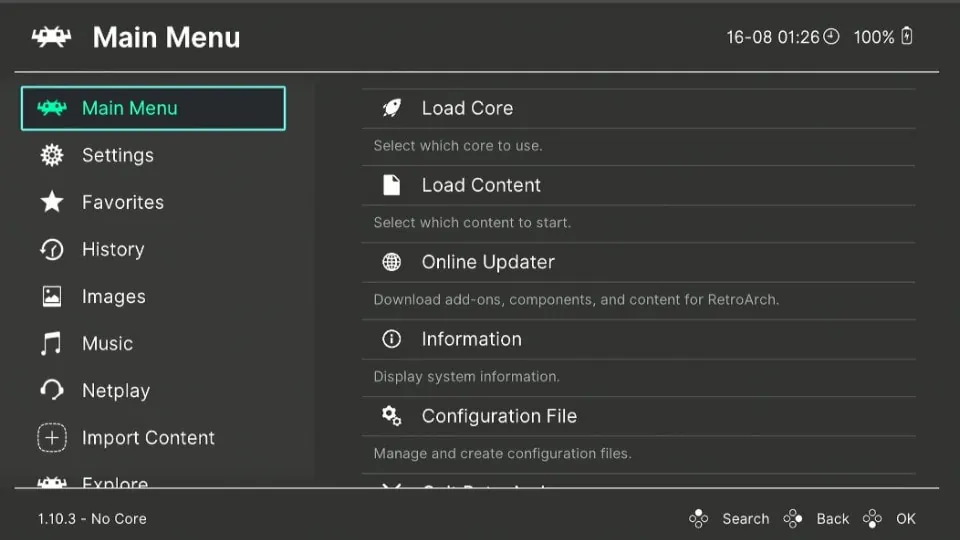
Task: Select the Main Menu sidebar invader icon
Action: tap(51, 108)
